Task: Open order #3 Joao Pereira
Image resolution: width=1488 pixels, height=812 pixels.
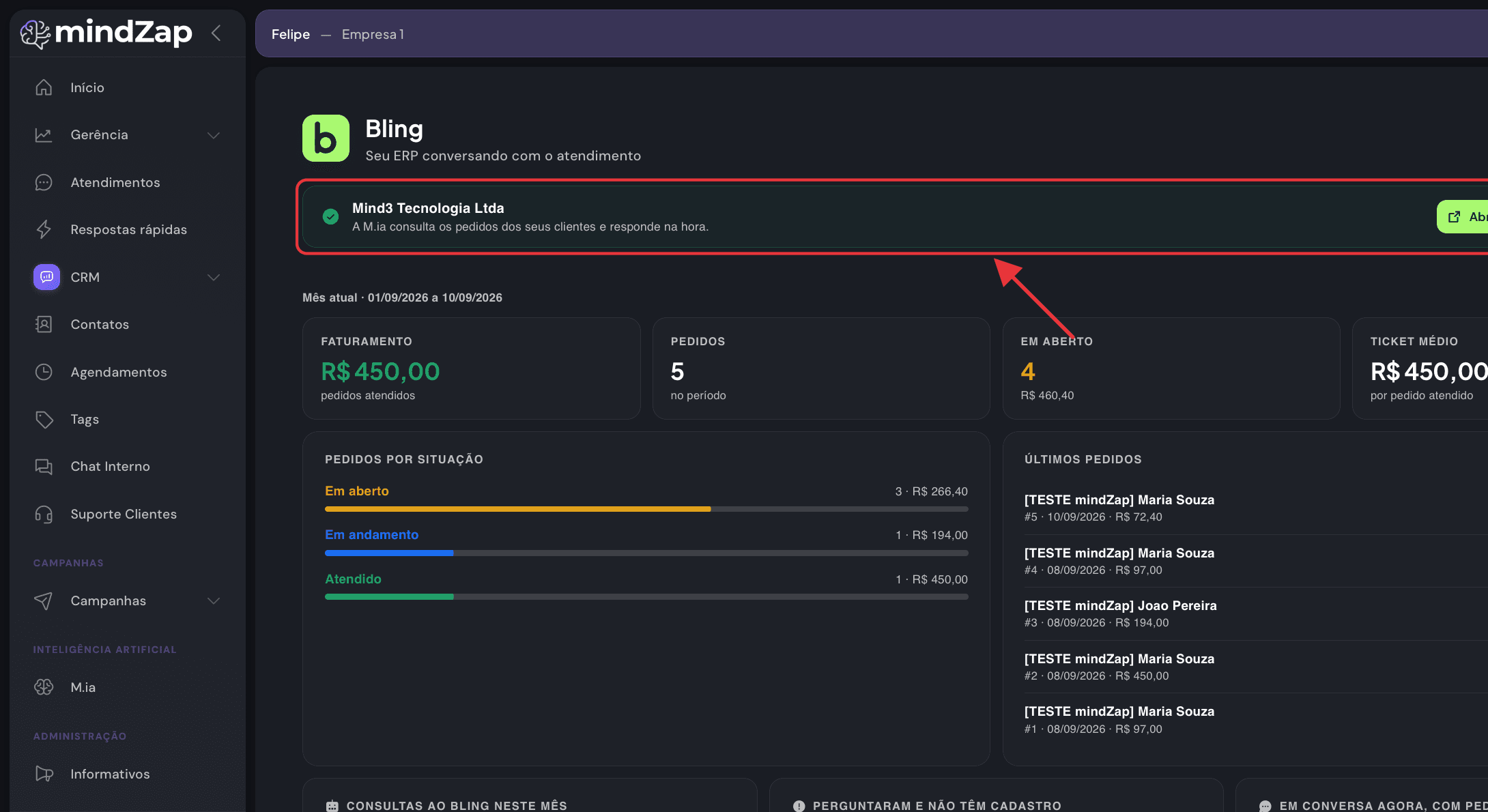Action: (1255, 613)
